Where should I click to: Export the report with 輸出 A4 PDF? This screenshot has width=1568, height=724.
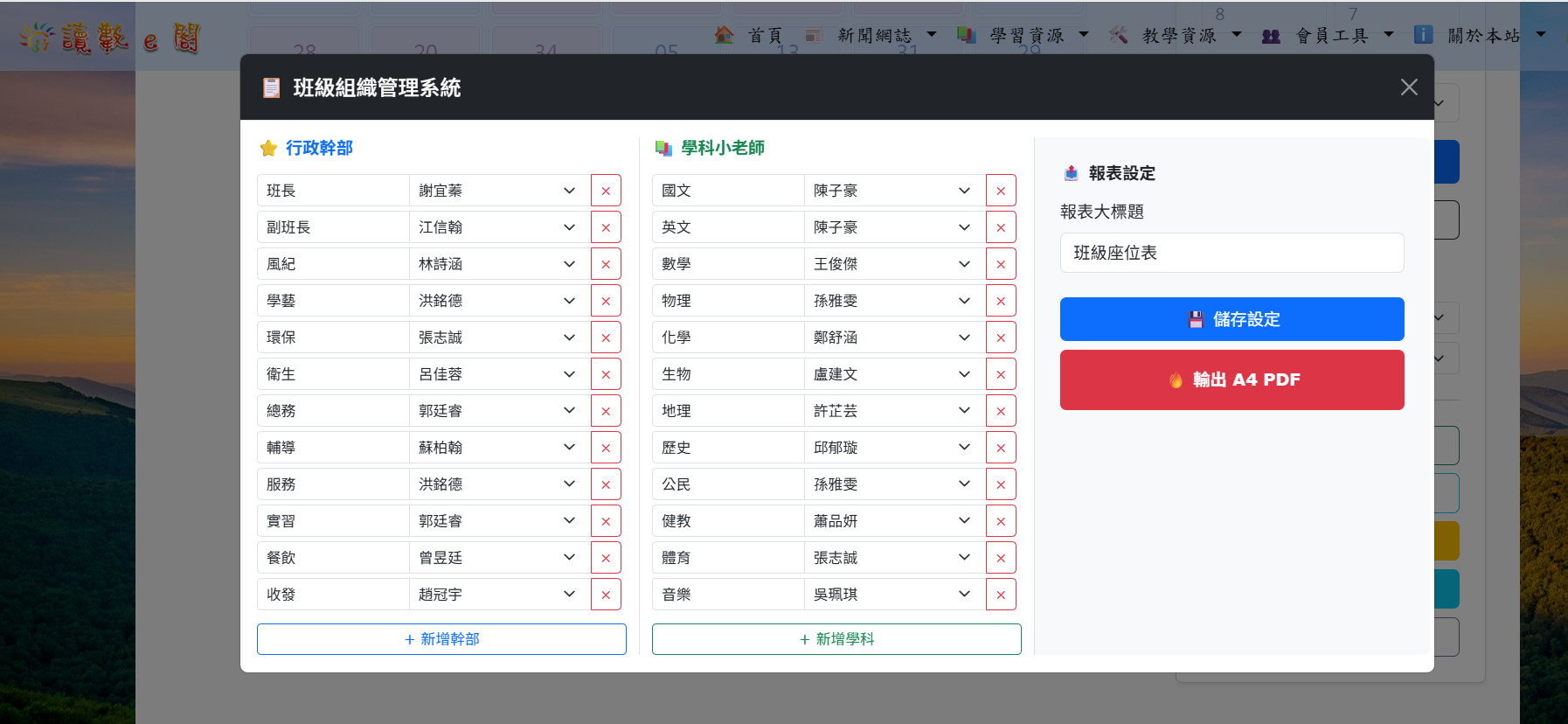(1232, 379)
